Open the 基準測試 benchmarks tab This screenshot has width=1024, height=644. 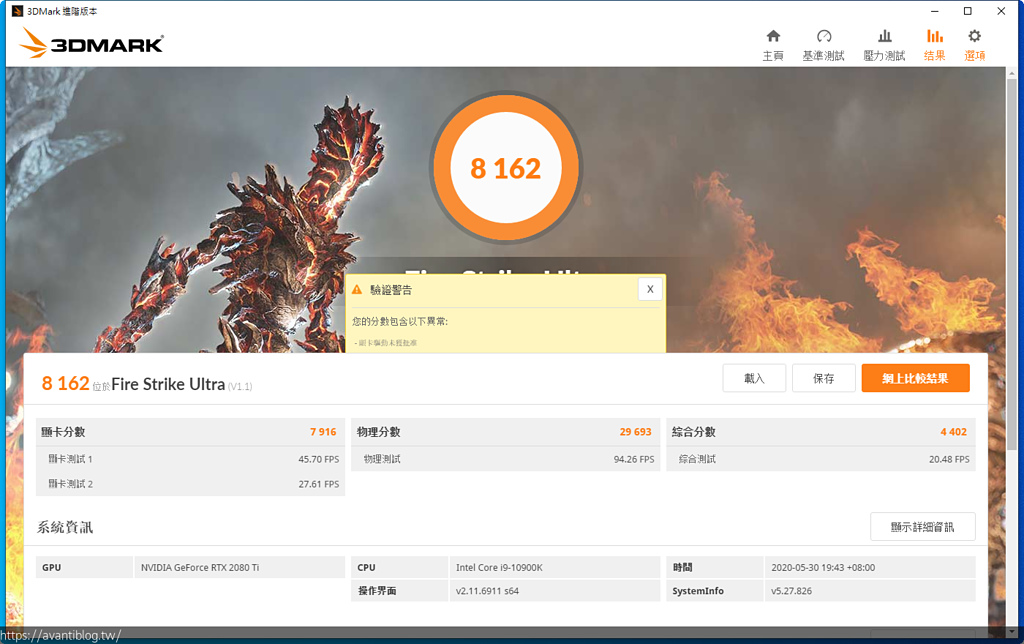tap(824, 45)
